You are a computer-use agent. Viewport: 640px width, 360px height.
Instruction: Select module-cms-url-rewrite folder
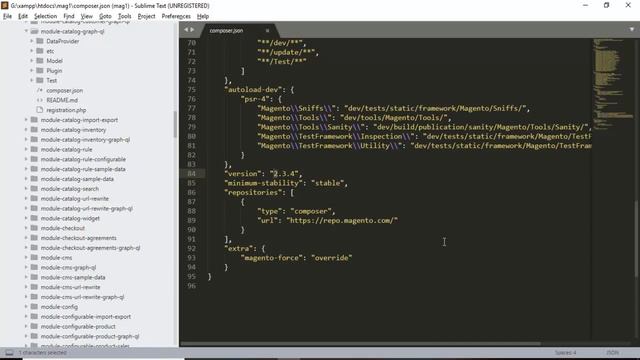[x=70, y=287]
